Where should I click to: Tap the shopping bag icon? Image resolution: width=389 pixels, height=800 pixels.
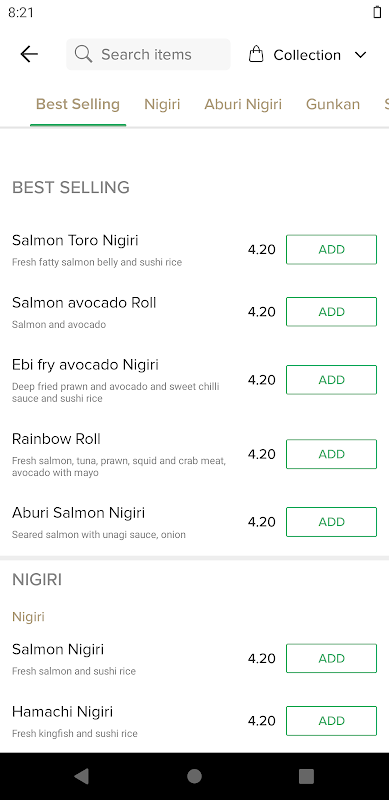256,54
